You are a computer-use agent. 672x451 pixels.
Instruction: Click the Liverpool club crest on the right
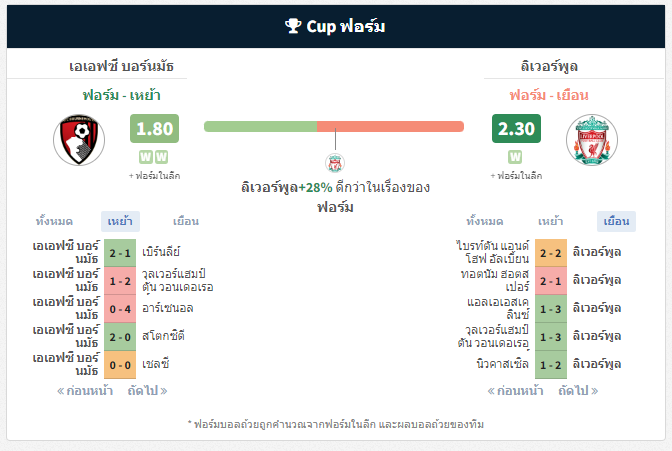click(592, 140)
